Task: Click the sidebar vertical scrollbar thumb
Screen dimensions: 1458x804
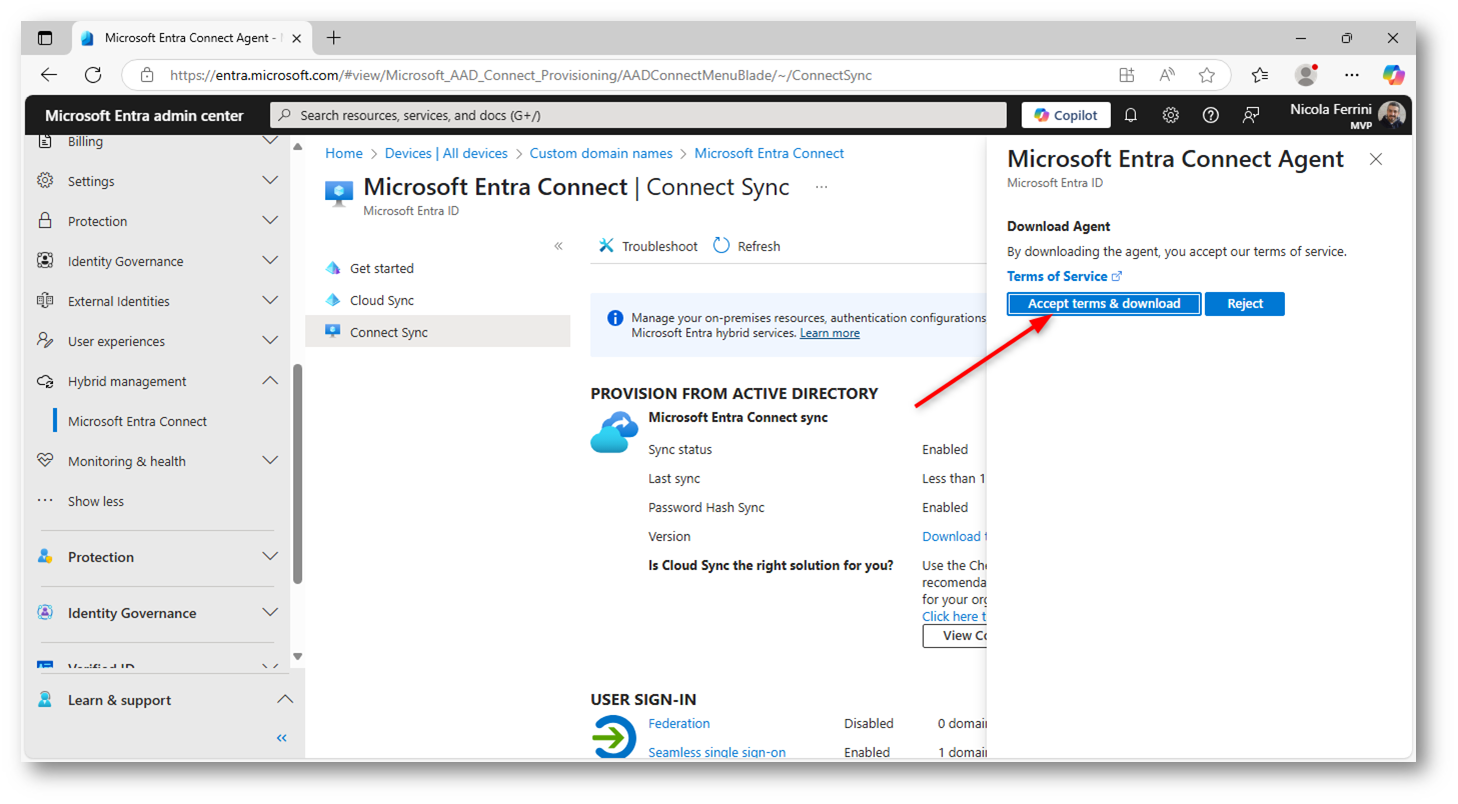Action: (297, 473)
